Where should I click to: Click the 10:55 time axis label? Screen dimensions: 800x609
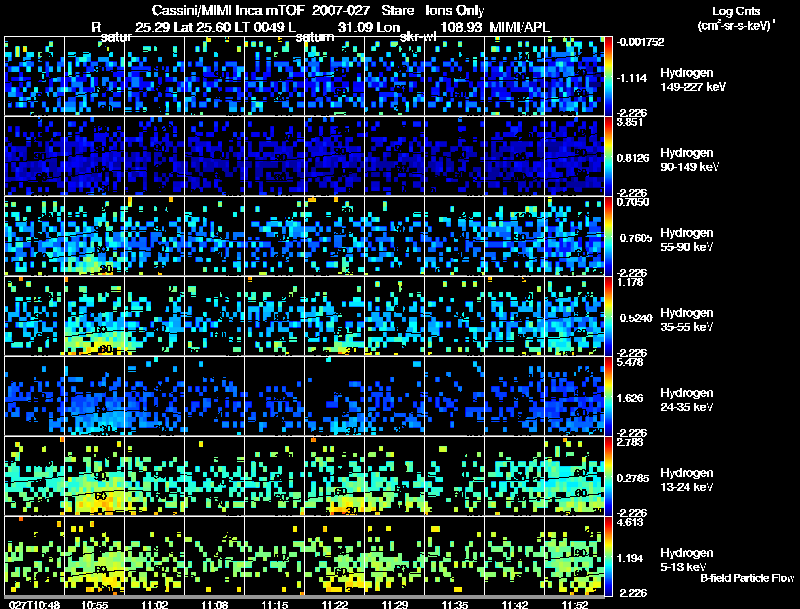[x=94, y=604]
